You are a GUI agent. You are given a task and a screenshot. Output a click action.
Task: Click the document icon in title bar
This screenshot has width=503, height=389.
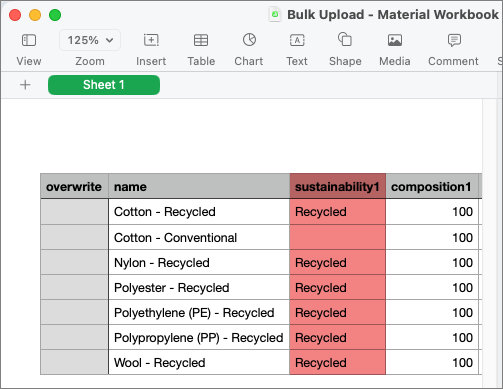coord(275,15)
